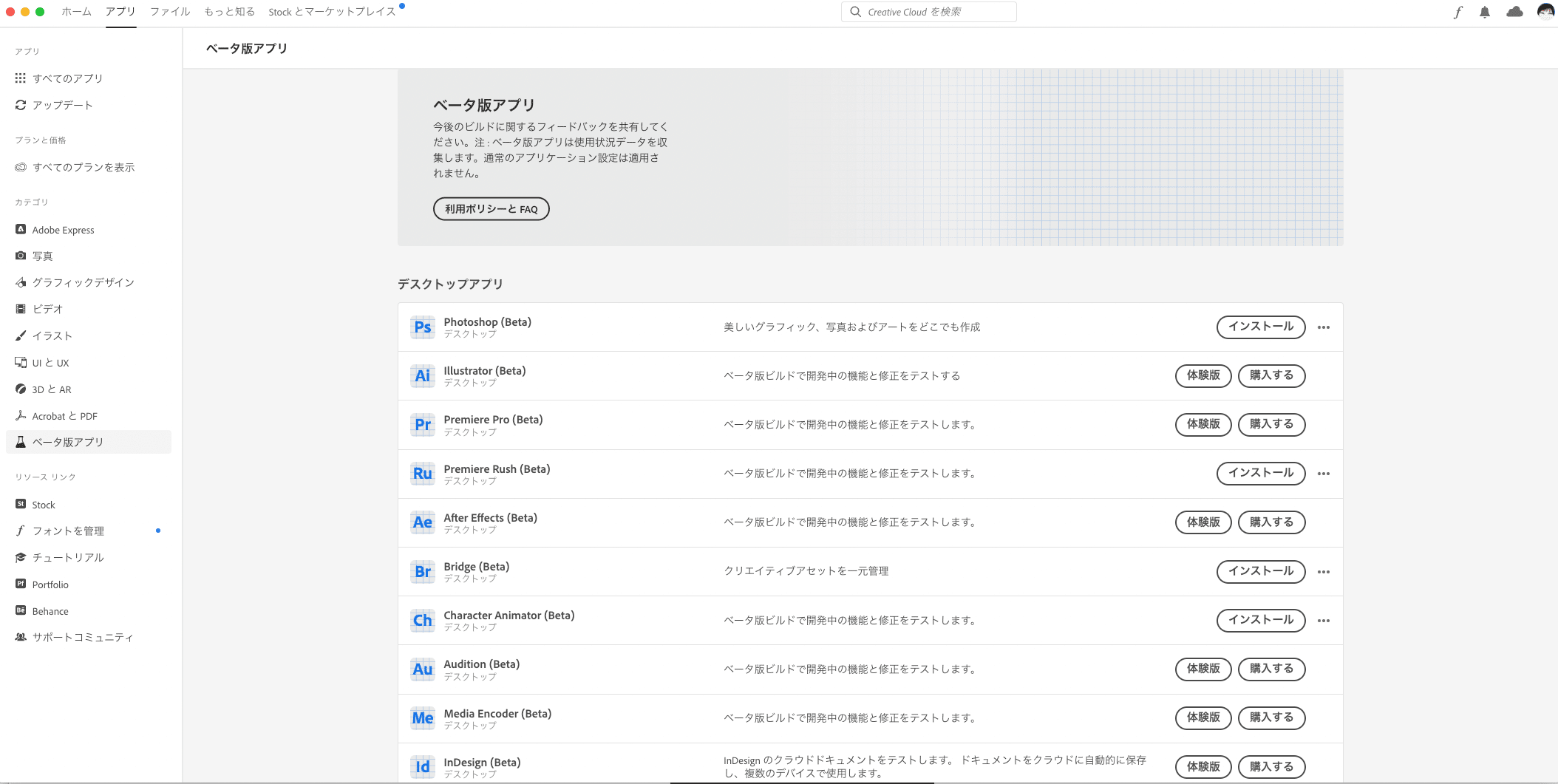Install Character Animator (Beta)

point(1261,620)
